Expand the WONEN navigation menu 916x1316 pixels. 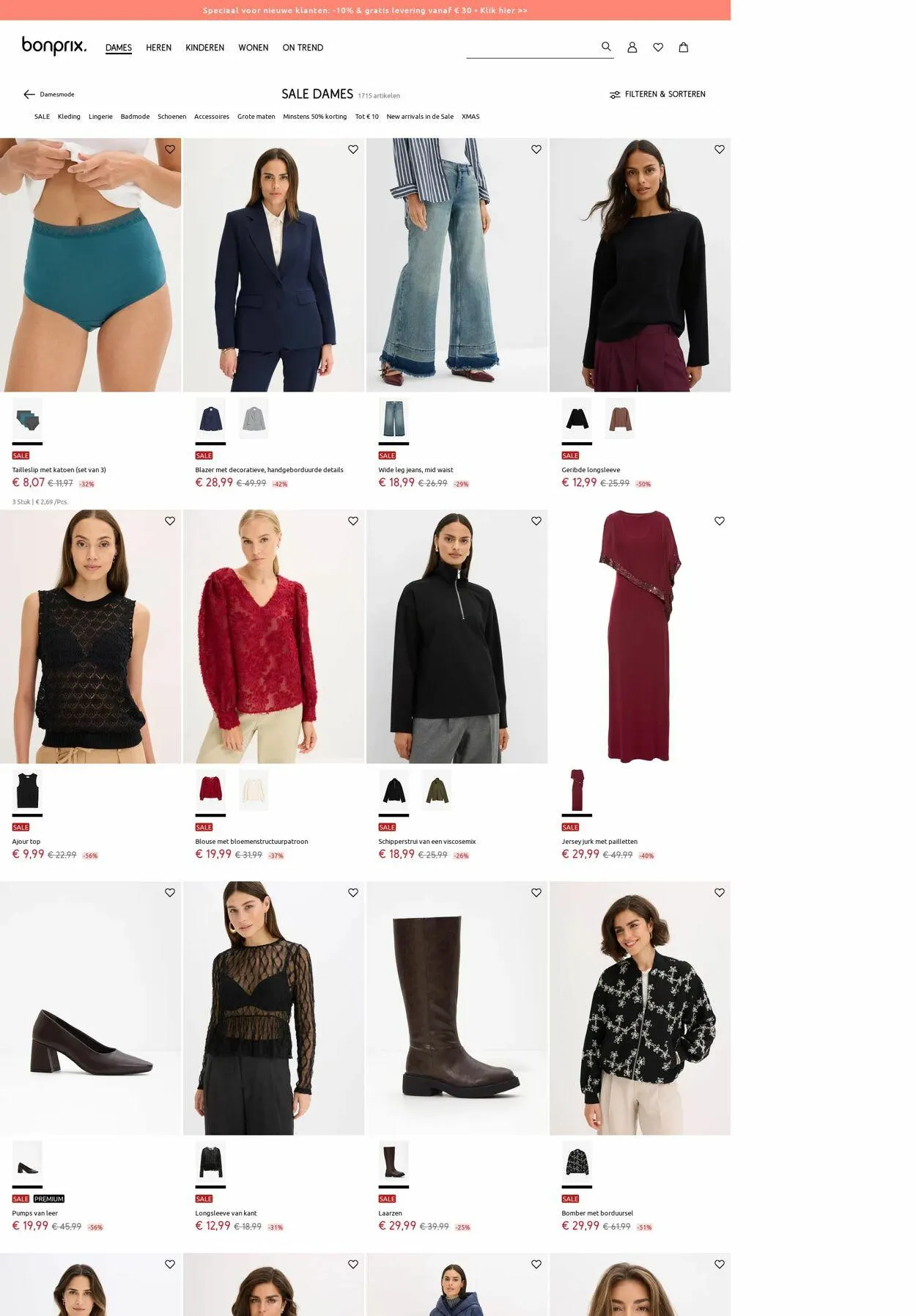(x=254, y=48)
